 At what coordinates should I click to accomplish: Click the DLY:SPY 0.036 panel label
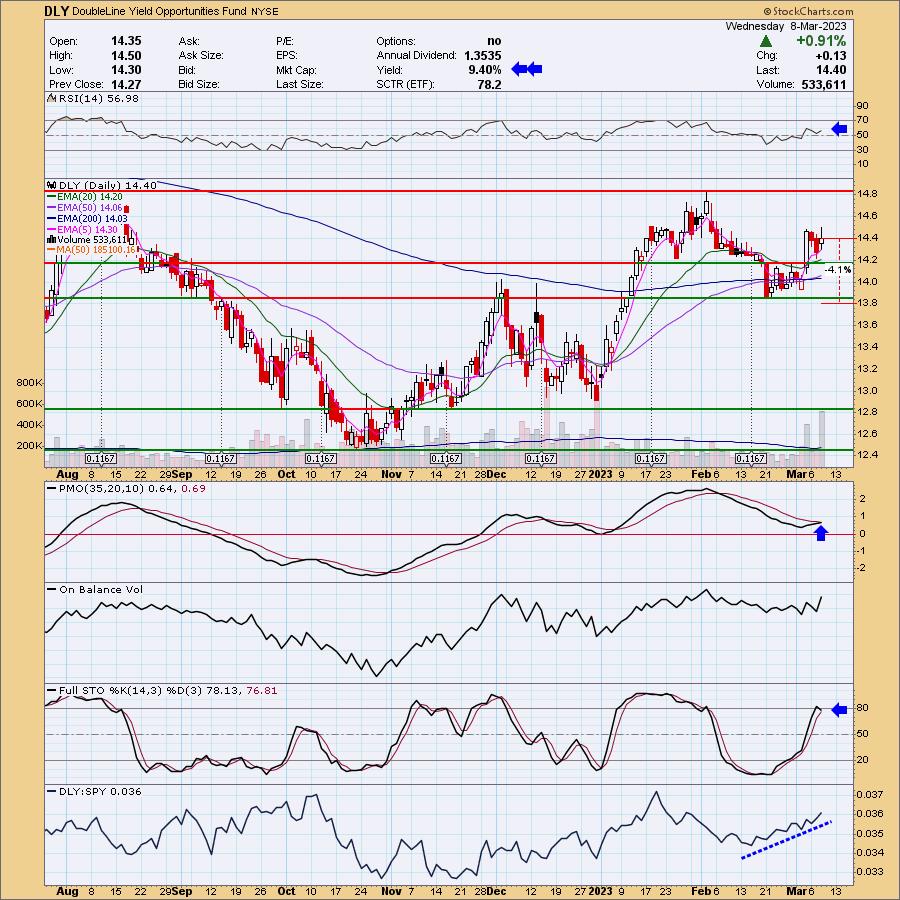100,792
